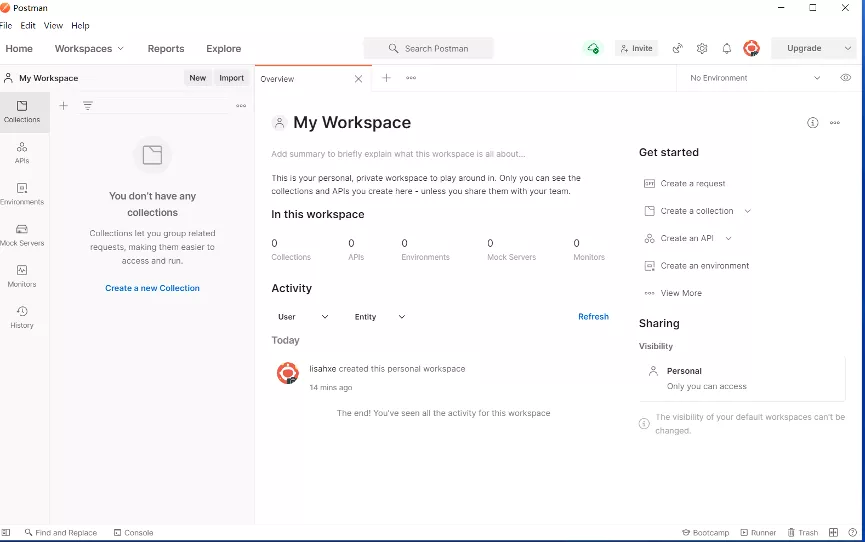The height and width of the screenshot is (543, 866).
Task: Open Trash from the status bar
Action: point(802,533)
